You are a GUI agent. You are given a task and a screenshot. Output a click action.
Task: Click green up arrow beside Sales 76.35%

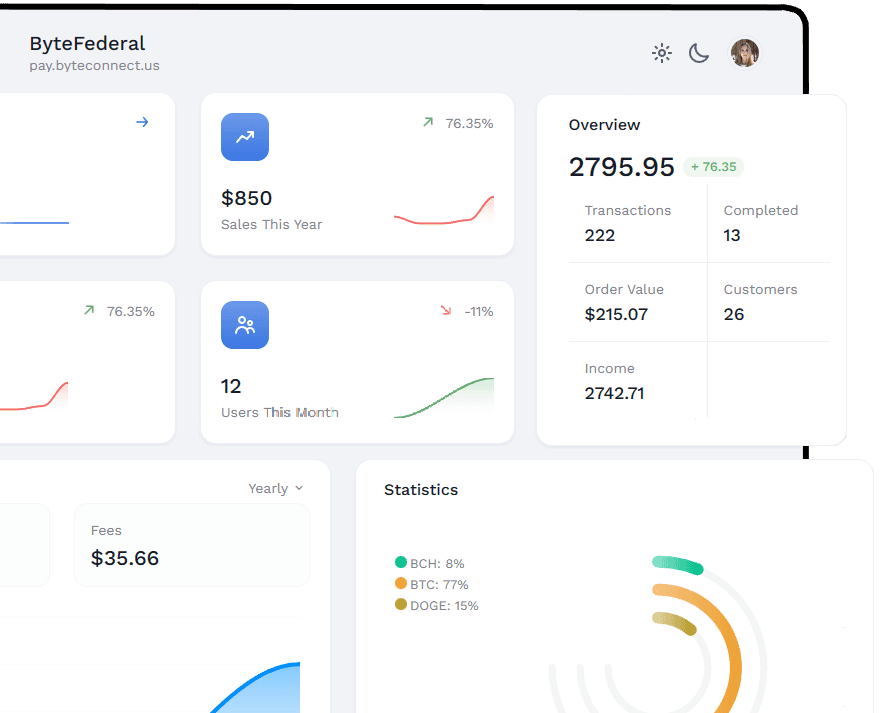coord(428,122)
